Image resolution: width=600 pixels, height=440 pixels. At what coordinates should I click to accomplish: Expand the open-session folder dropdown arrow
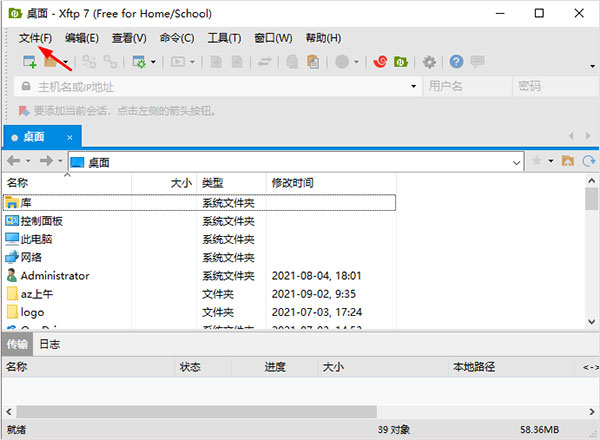(66, 62)
